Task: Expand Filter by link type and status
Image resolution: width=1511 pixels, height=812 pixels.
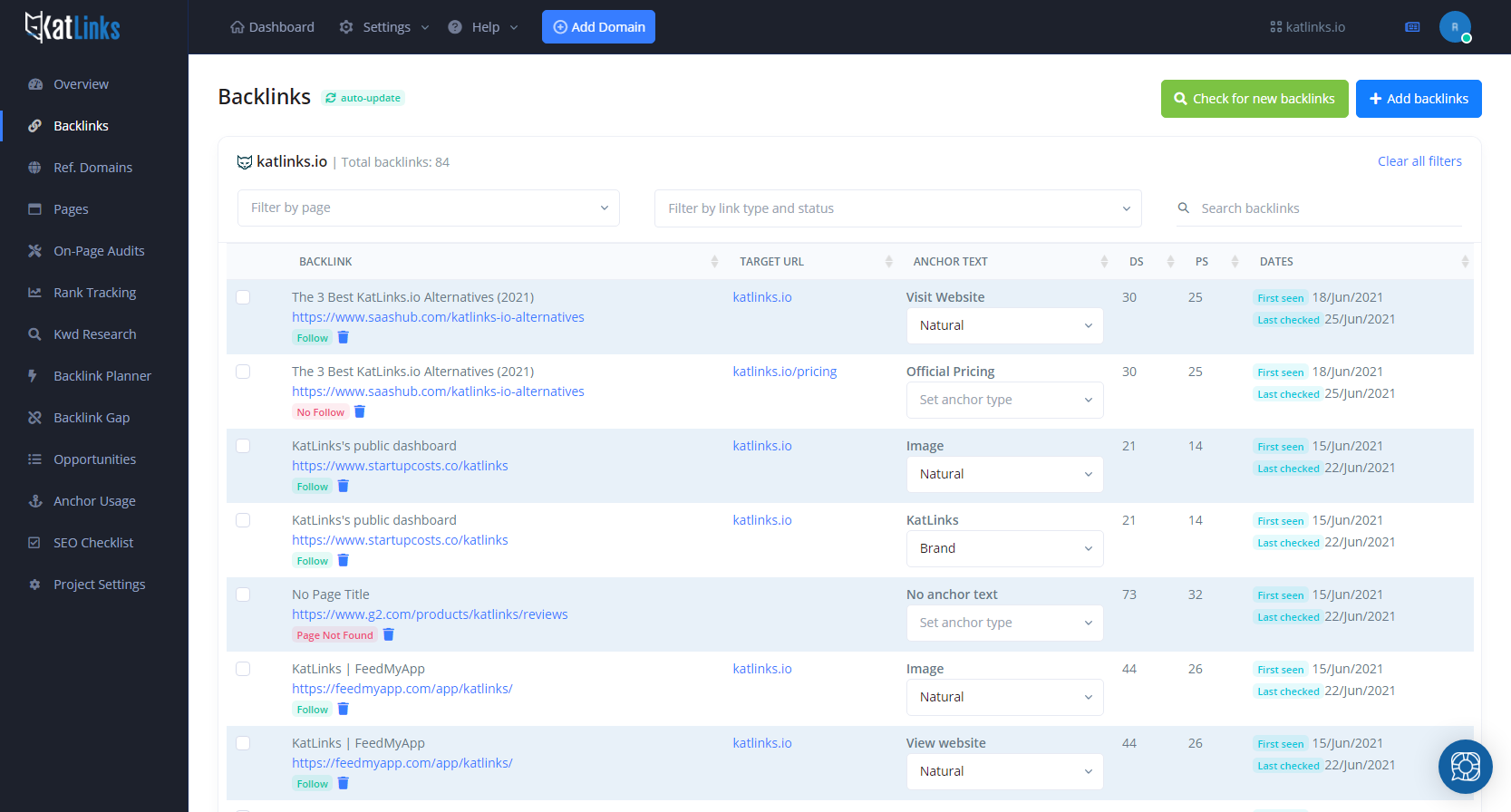Action: (x=897, y=208)
